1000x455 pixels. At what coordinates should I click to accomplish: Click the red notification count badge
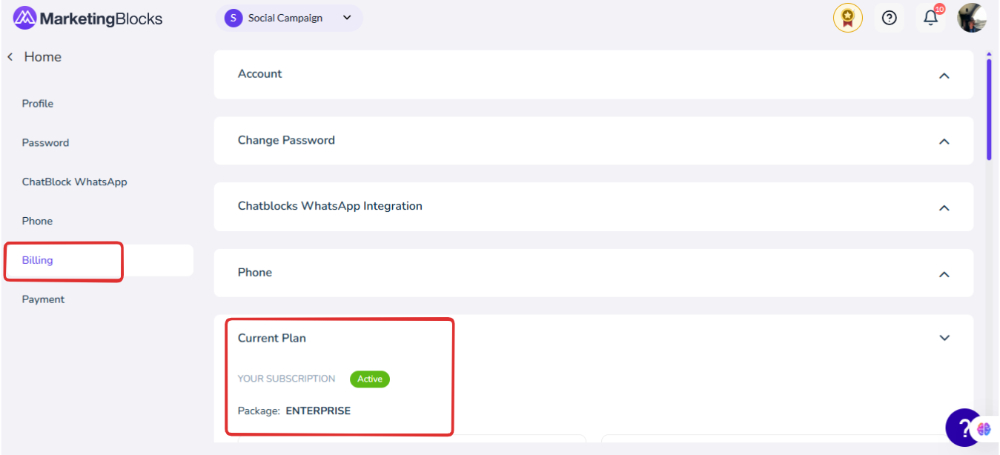click(x=939, y=9)
